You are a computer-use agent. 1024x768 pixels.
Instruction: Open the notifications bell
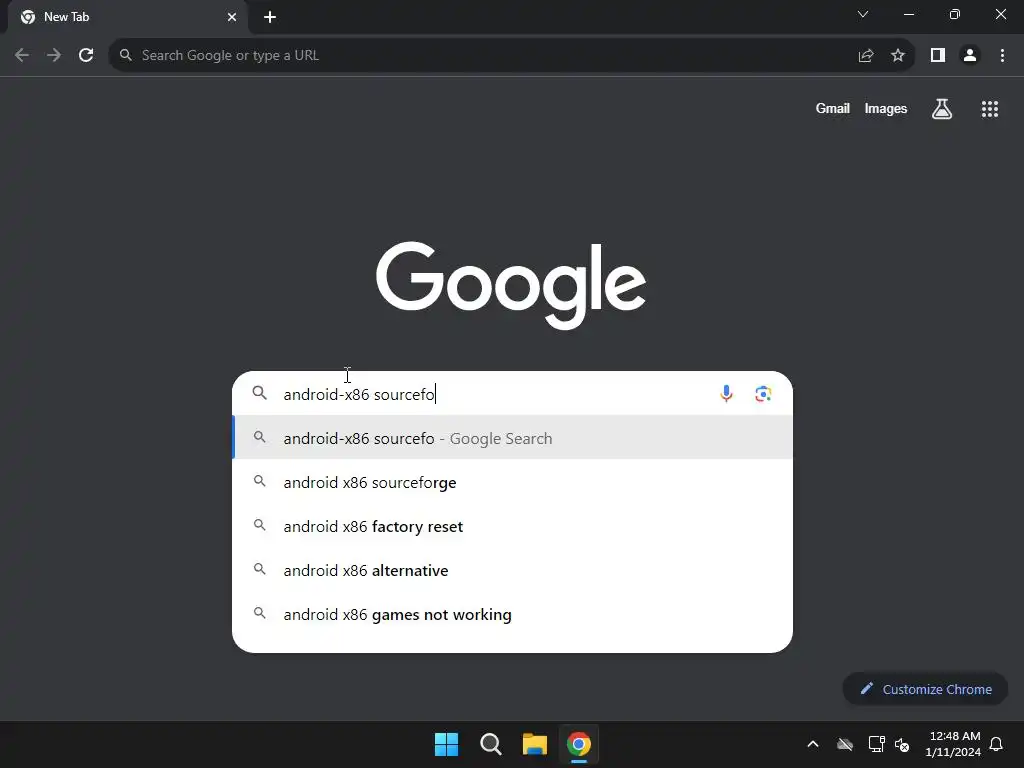point(997,744)
